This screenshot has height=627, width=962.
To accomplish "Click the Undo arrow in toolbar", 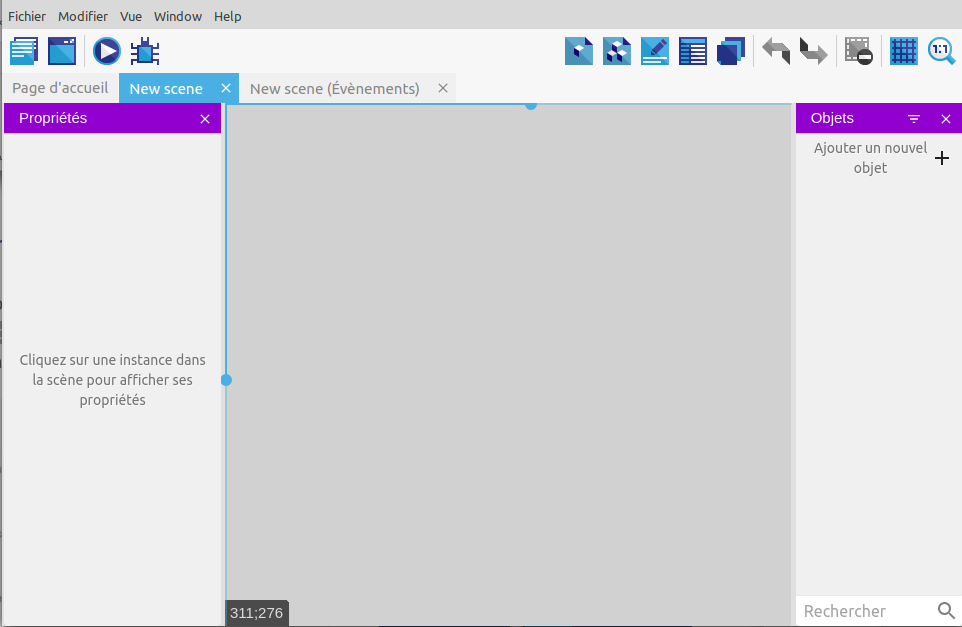I will click(x=776, y=51).
